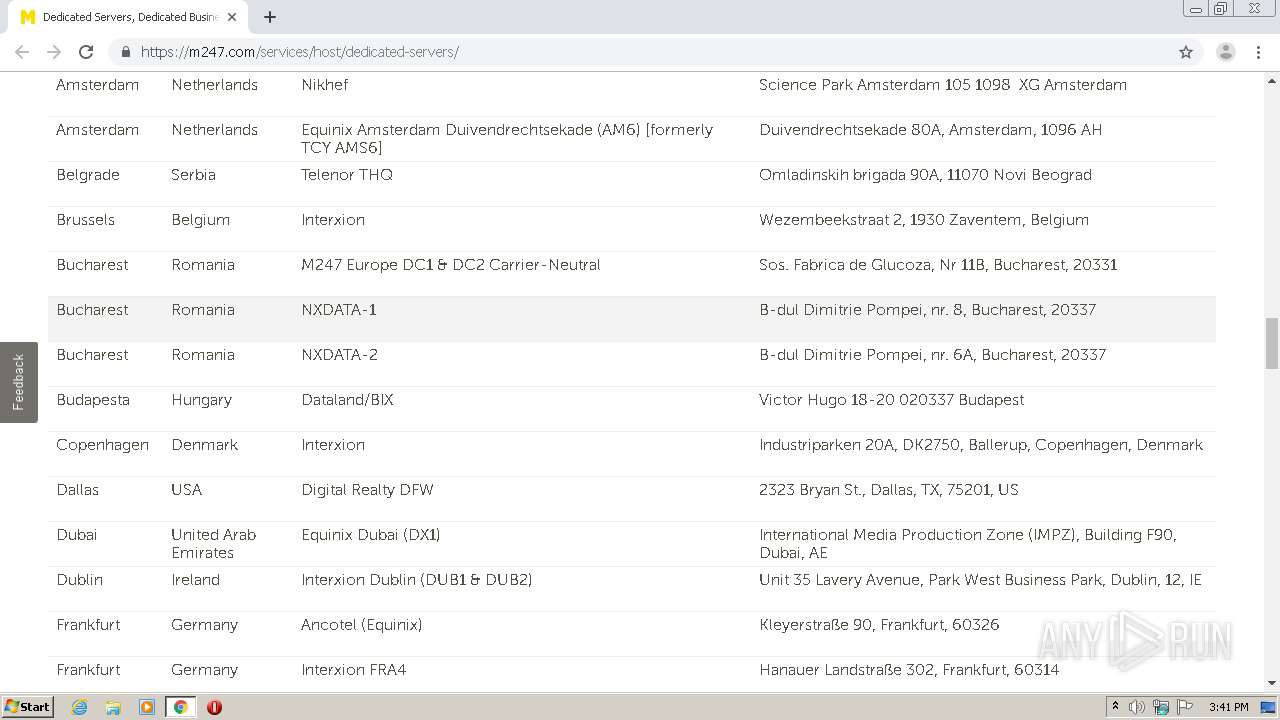Open the Chrome profile avatar
1280x720 pixels.
click(x=1225, y=52)
